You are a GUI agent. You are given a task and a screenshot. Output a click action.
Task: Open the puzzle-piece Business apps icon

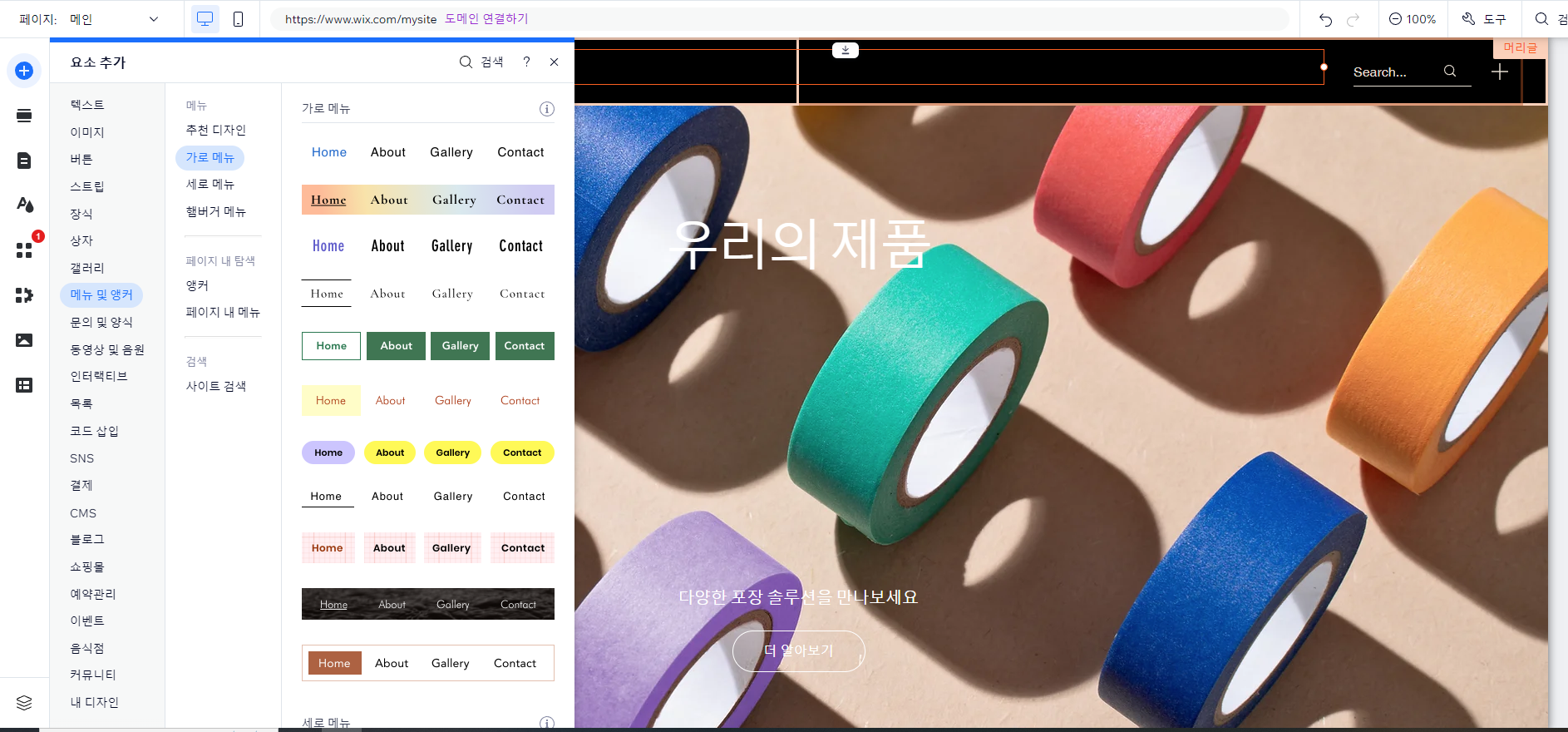(x=24, y=294)
